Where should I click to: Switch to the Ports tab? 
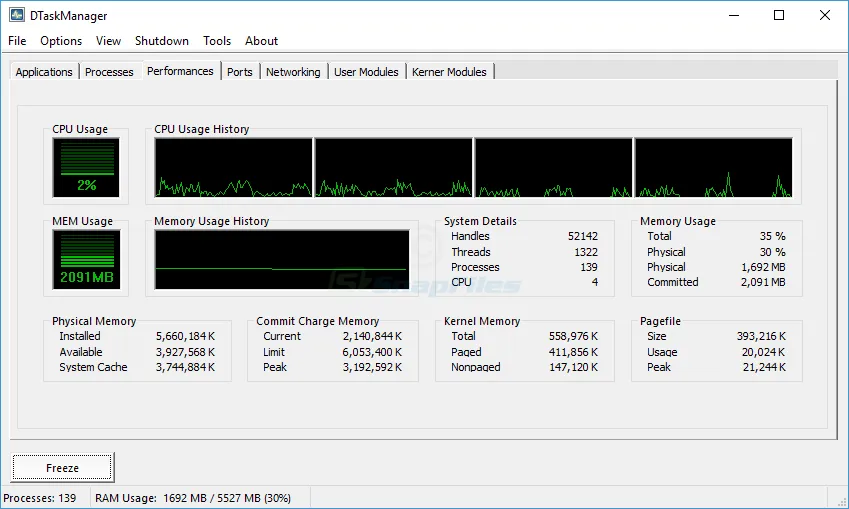pyautogui.click(x=239, y=72)
